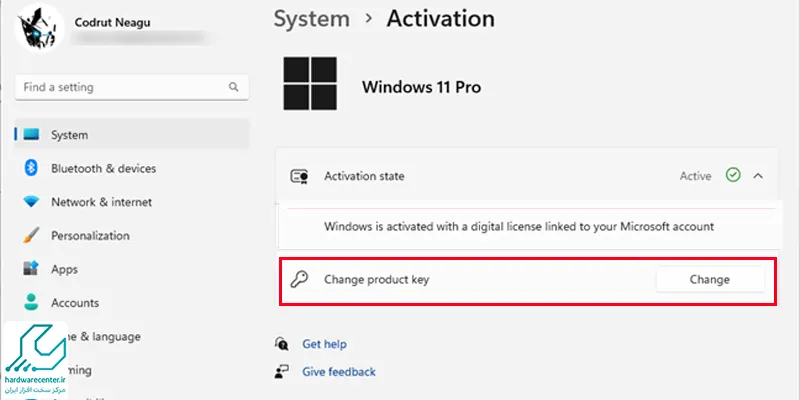Viewport: 800px width, 400px height.
Task: Click the Accounts person icon
Action: pos(31,302)
